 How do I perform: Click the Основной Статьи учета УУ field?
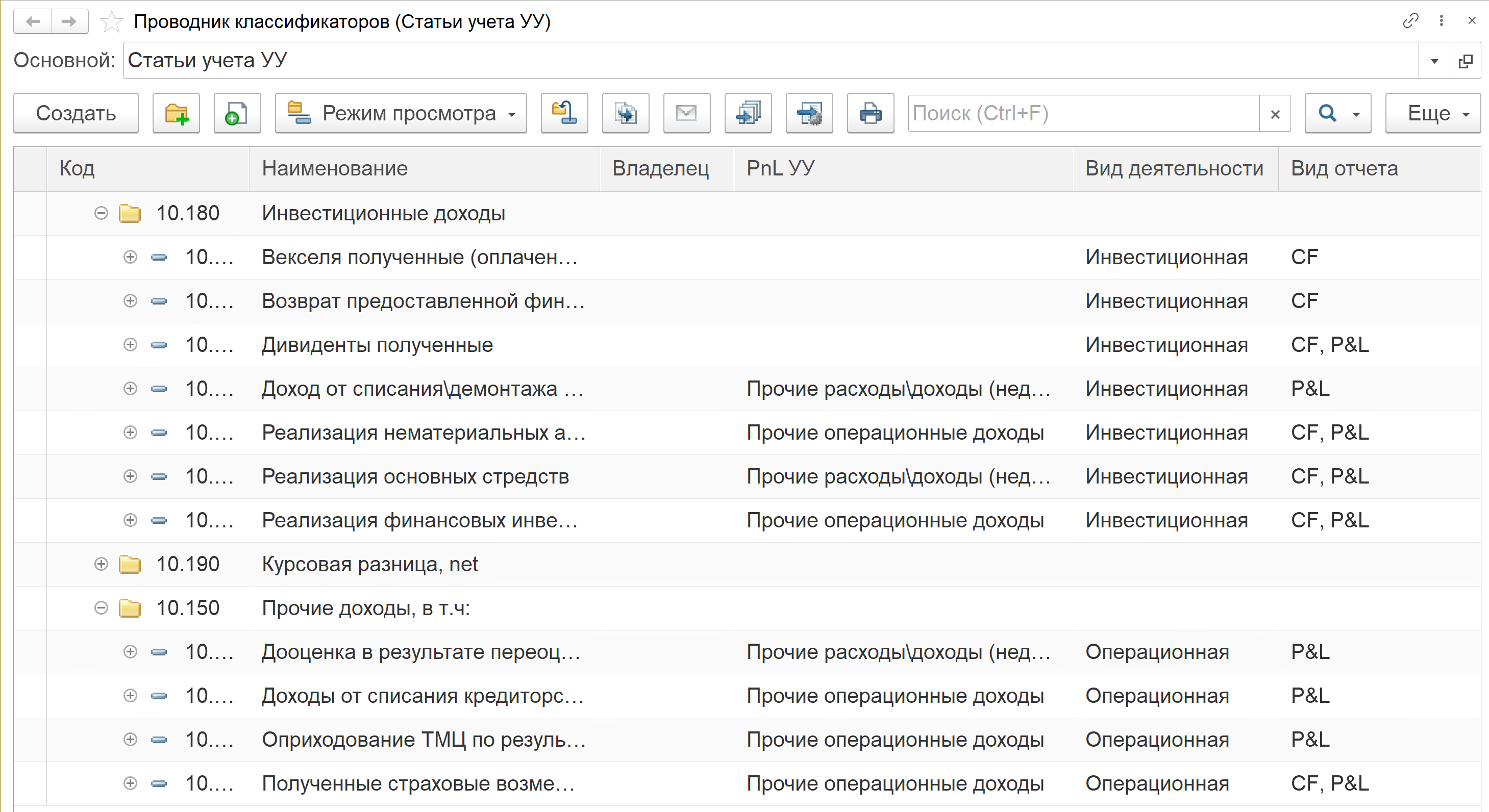pyautogui.click(x=771, y=61)
